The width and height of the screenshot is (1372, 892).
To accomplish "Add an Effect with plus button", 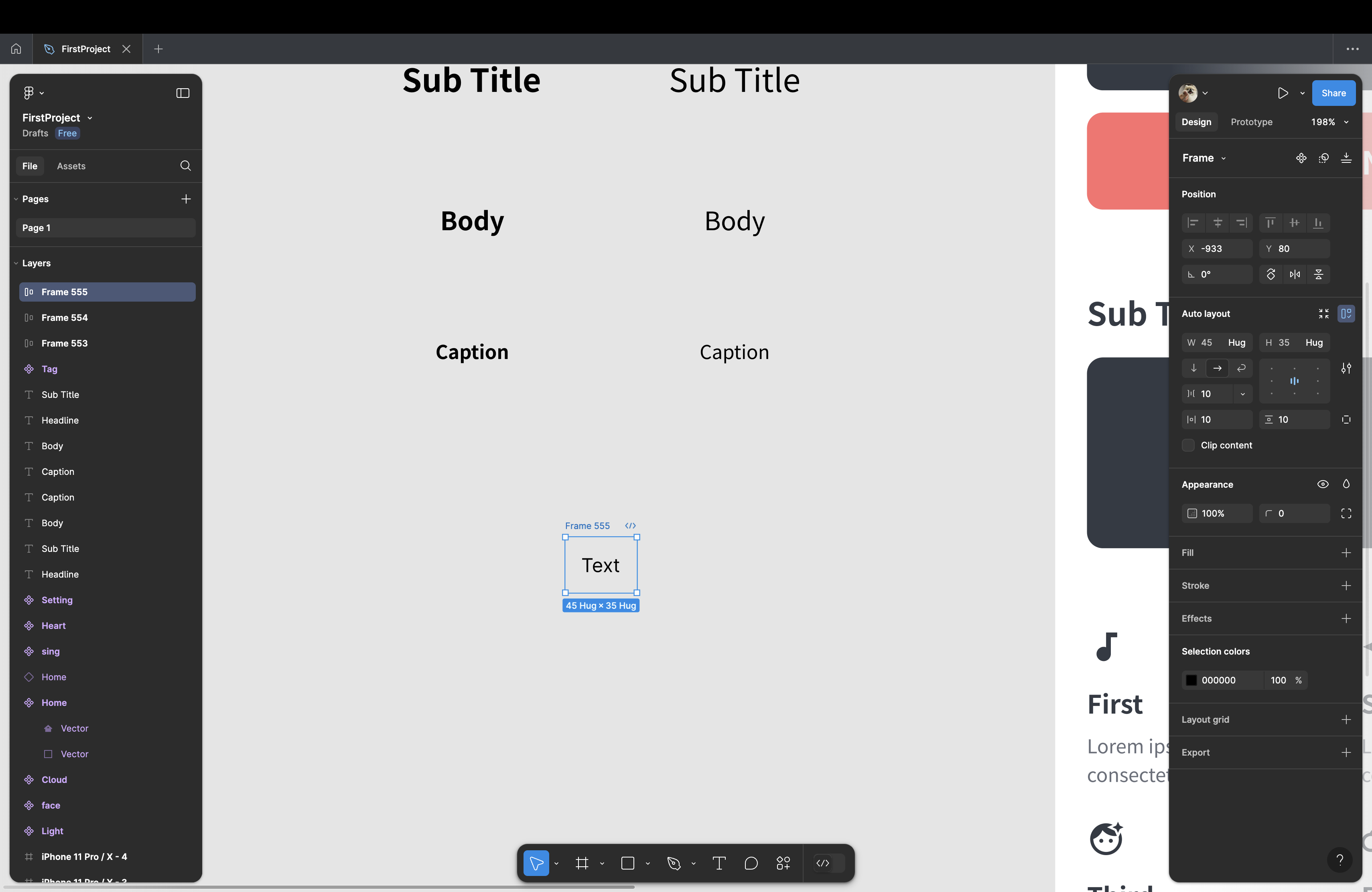I will tap(1346, 618).
